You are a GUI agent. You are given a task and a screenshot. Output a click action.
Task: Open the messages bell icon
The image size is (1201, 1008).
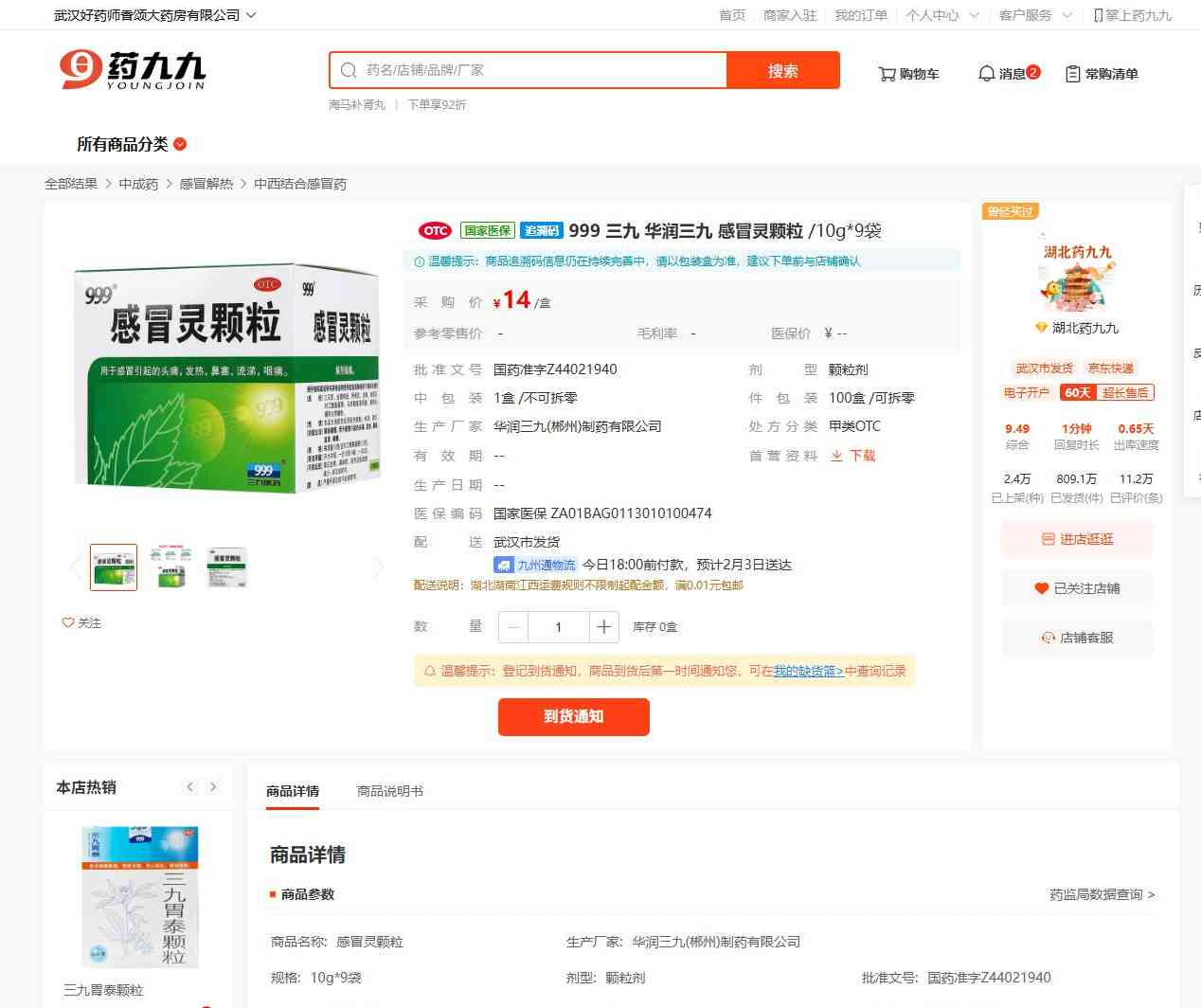[986, 74]
